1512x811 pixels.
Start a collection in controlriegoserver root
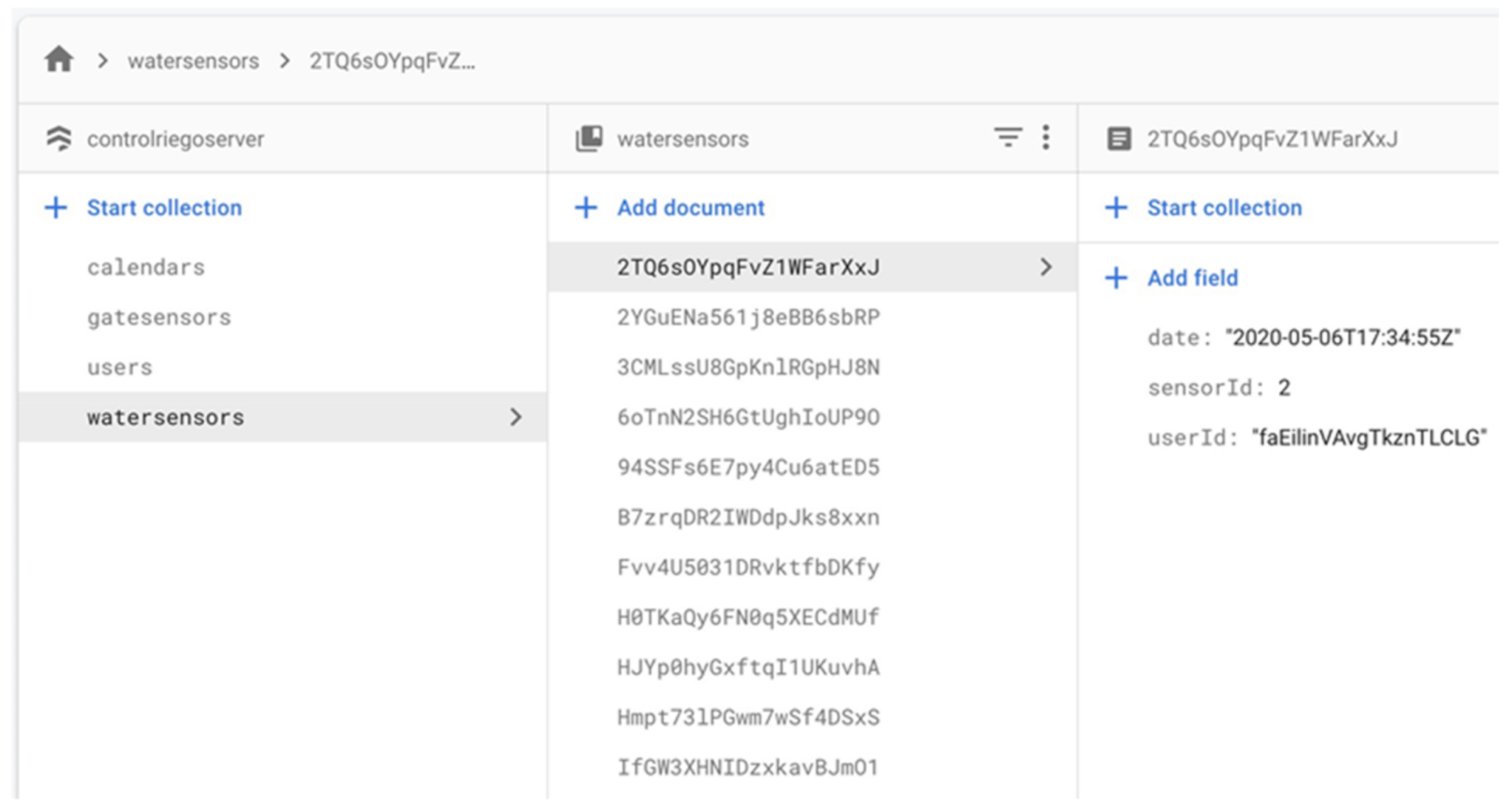(x=164, y=208)
